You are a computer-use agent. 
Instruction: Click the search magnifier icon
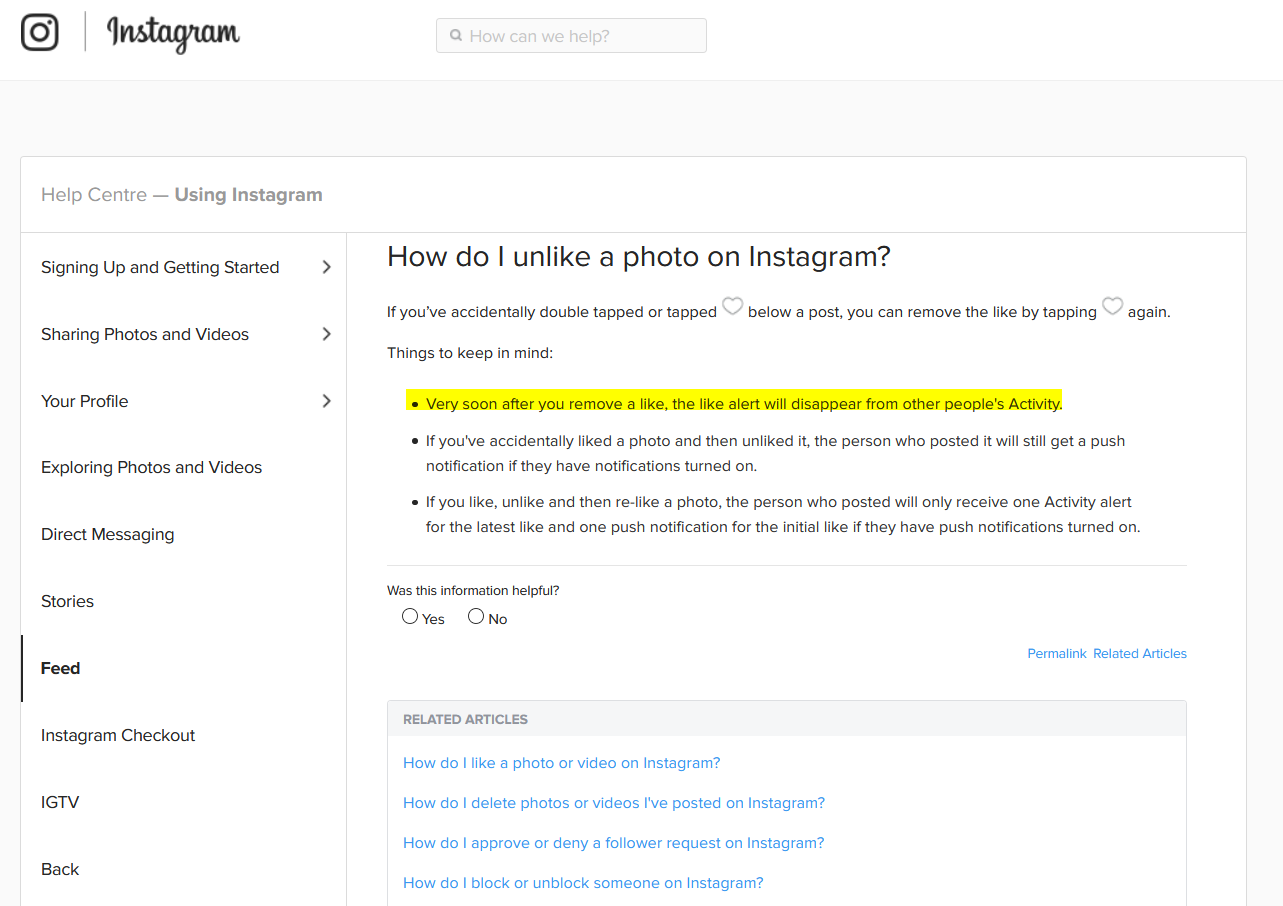tap(456, 36)
